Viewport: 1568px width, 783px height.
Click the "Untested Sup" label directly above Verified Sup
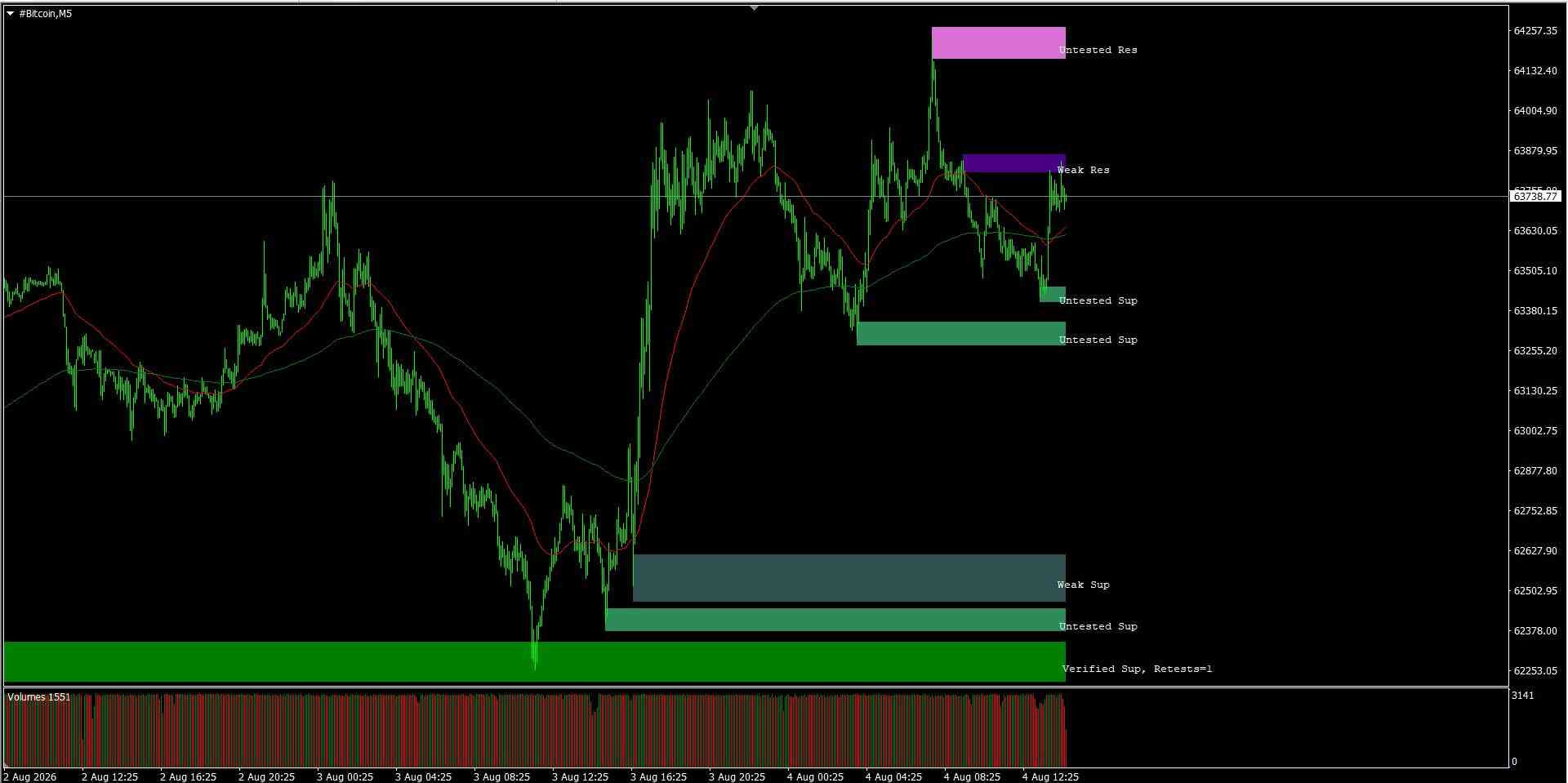(1098, 626)
